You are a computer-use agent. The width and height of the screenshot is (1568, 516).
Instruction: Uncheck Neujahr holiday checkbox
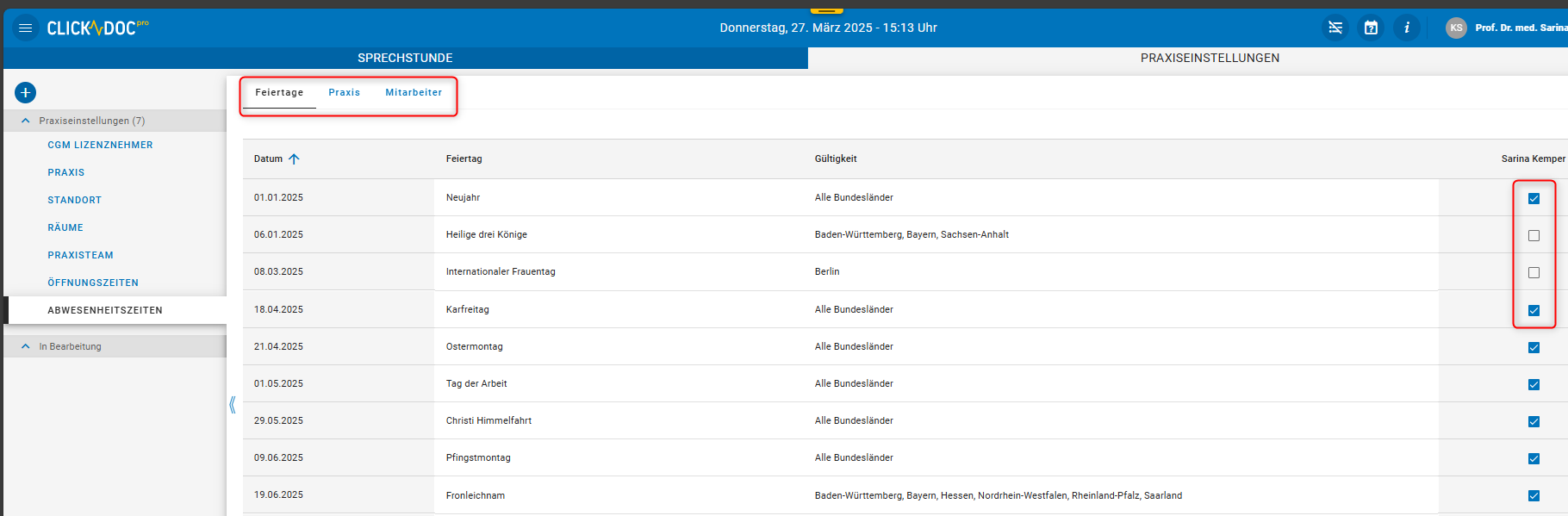(1534, 198)
